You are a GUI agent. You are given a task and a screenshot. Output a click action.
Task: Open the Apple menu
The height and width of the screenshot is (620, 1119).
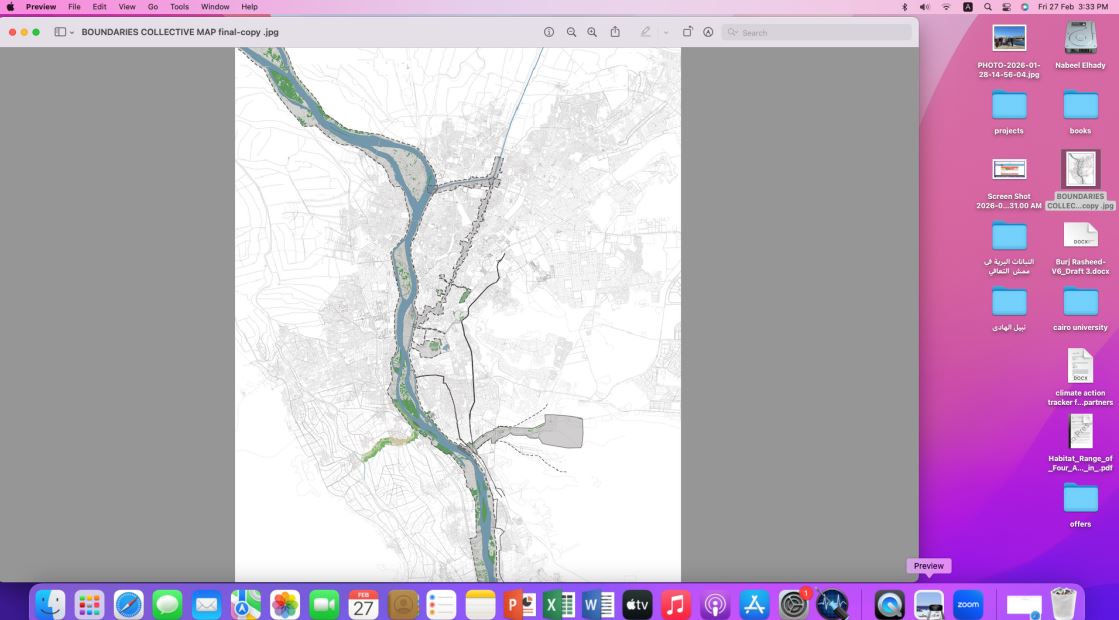point(10,6)
